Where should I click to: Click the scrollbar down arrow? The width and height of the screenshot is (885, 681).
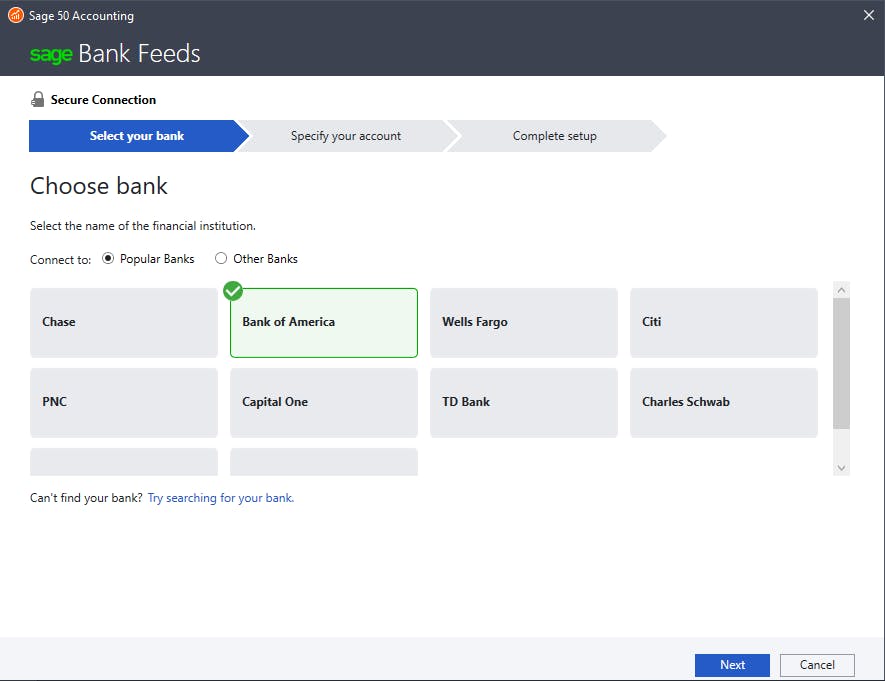pyautogui.click(x=841, y=466)
